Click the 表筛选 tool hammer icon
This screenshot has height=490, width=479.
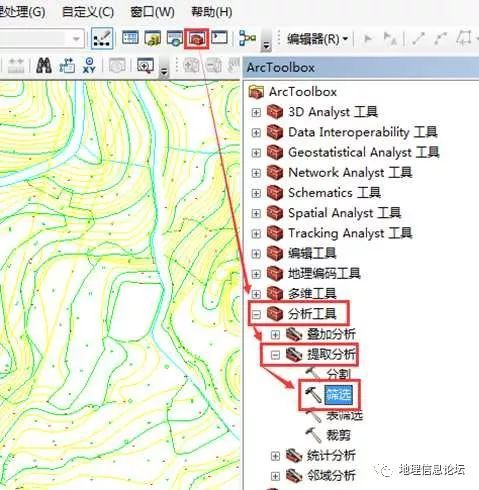click(x=313, y=416)
